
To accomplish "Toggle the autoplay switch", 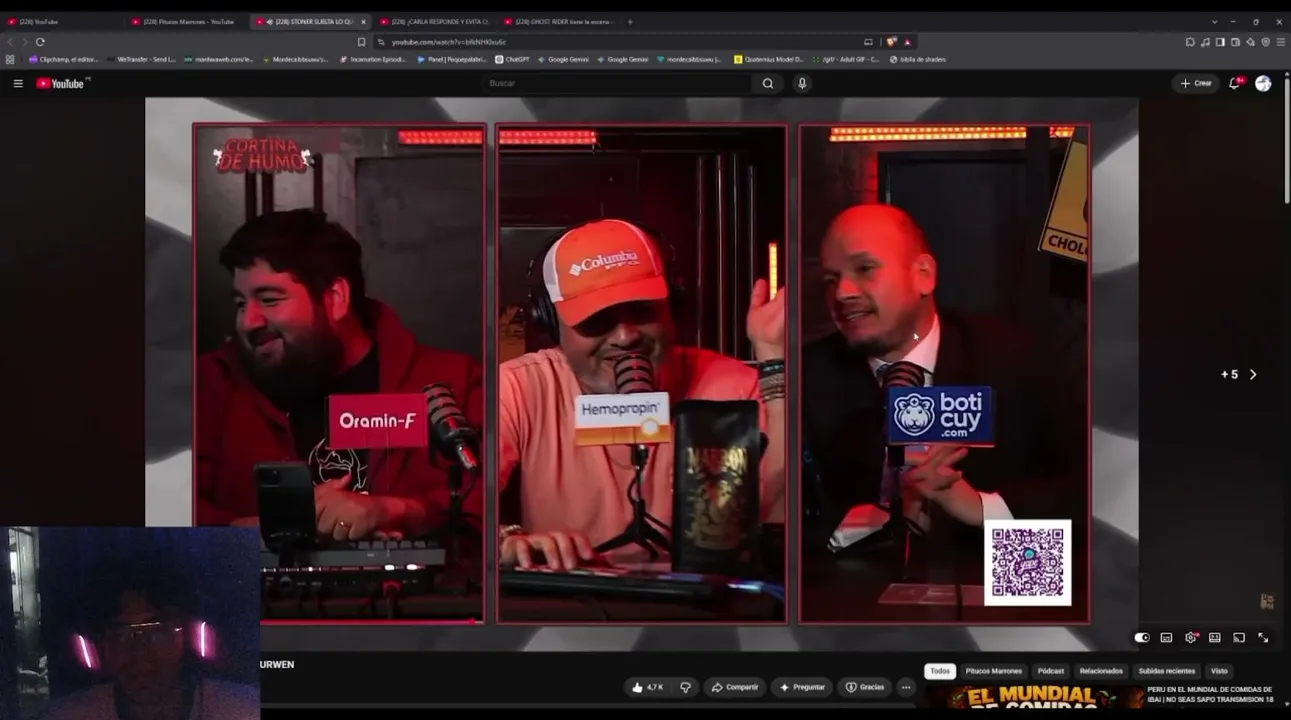I will 1142,638.
